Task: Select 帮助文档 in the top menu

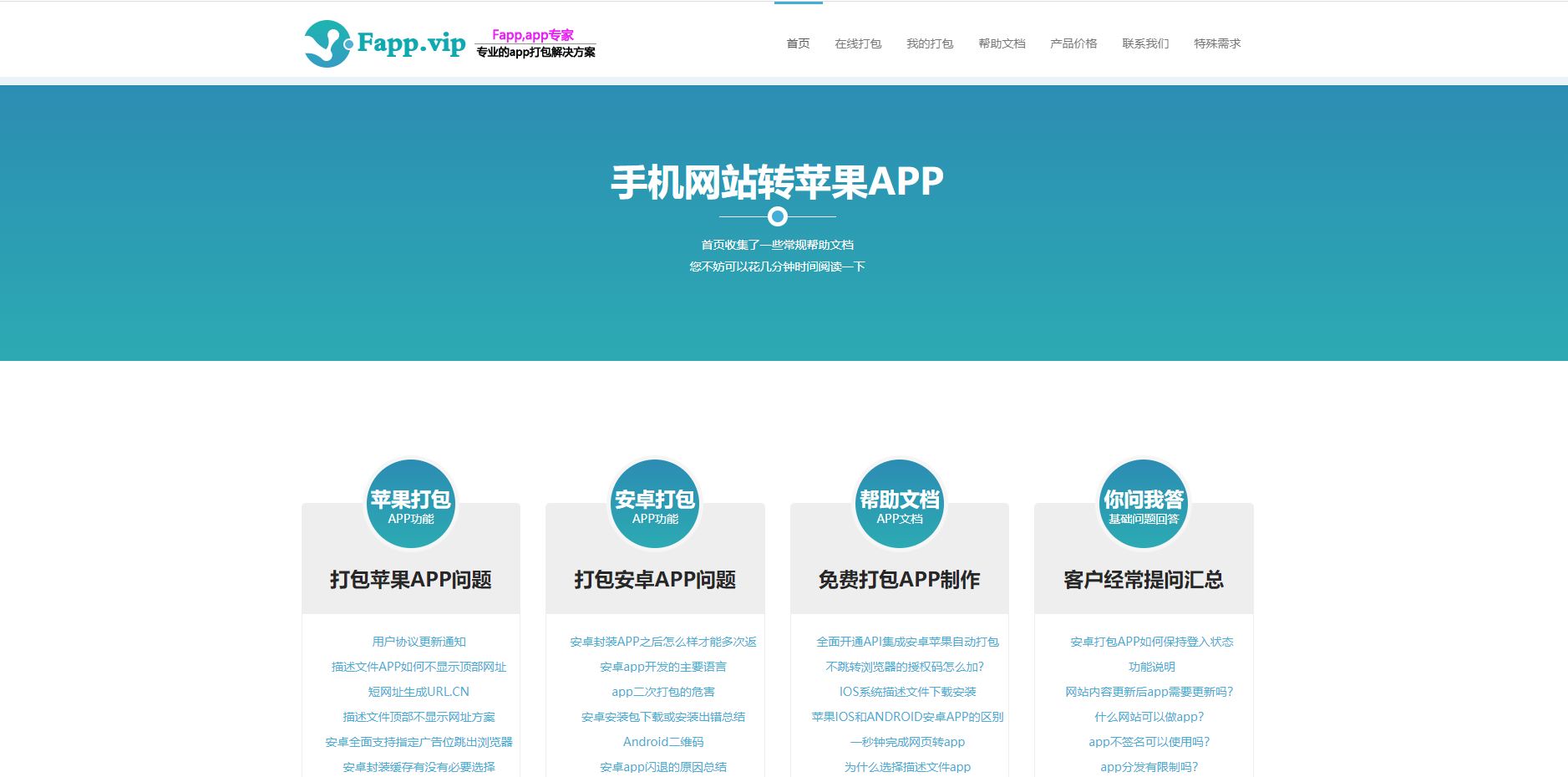Action: (1002, 43)
